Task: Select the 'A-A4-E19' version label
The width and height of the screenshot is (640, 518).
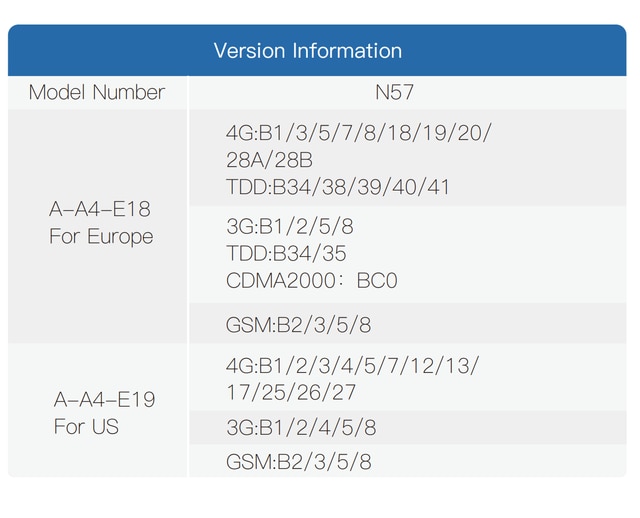Action: [x=104, y=399]
